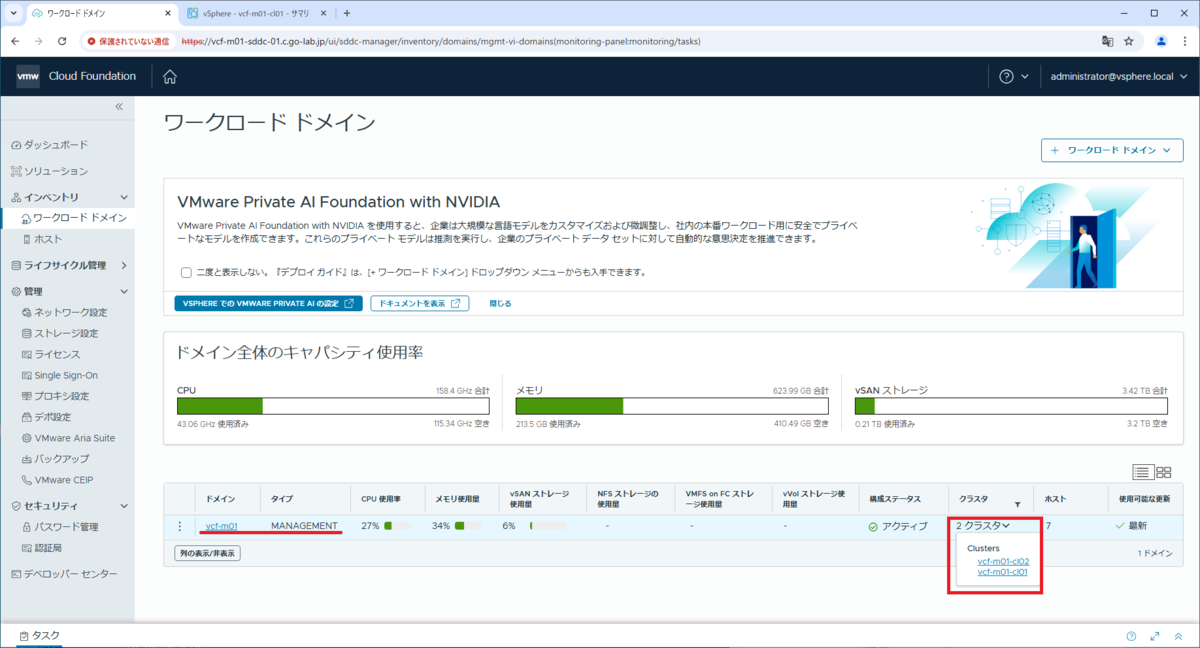Open プロキシ設定 page

point(55,396)
